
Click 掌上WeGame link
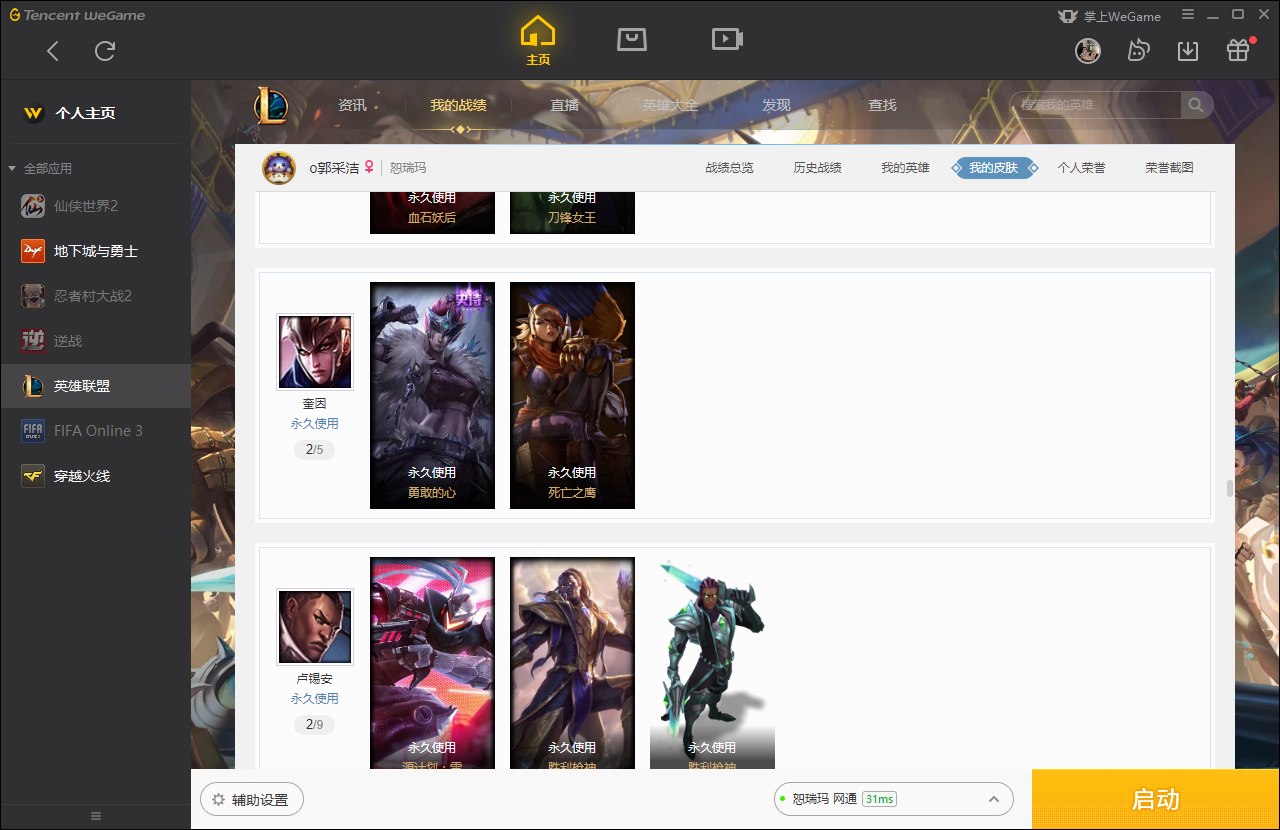[1109, 16]
